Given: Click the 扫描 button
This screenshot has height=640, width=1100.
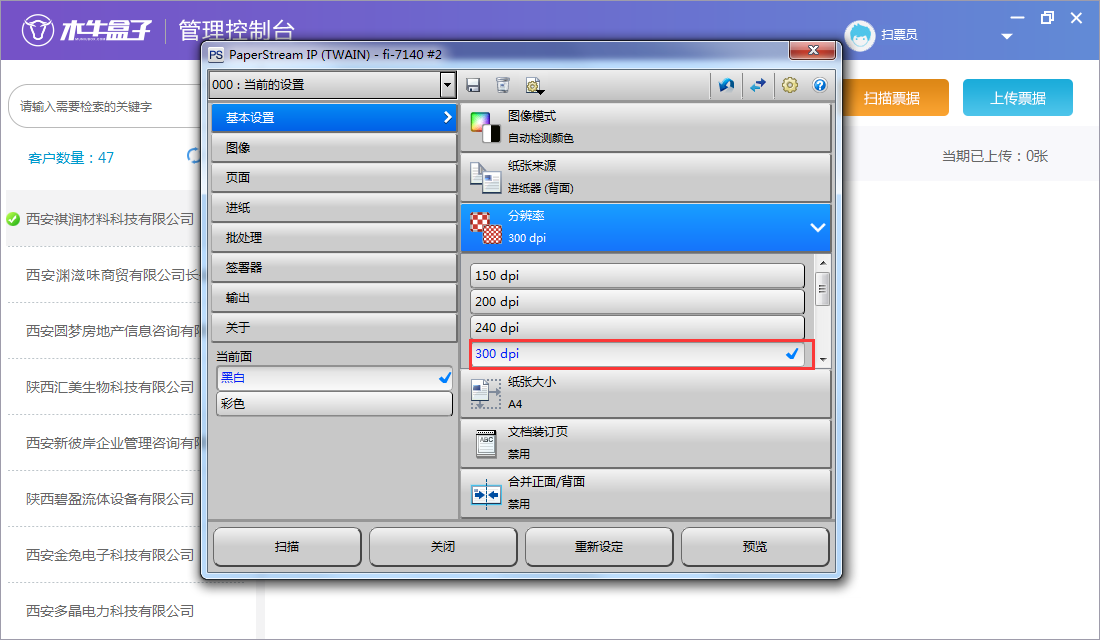Looking at the screenshot, I should (287, 547).
